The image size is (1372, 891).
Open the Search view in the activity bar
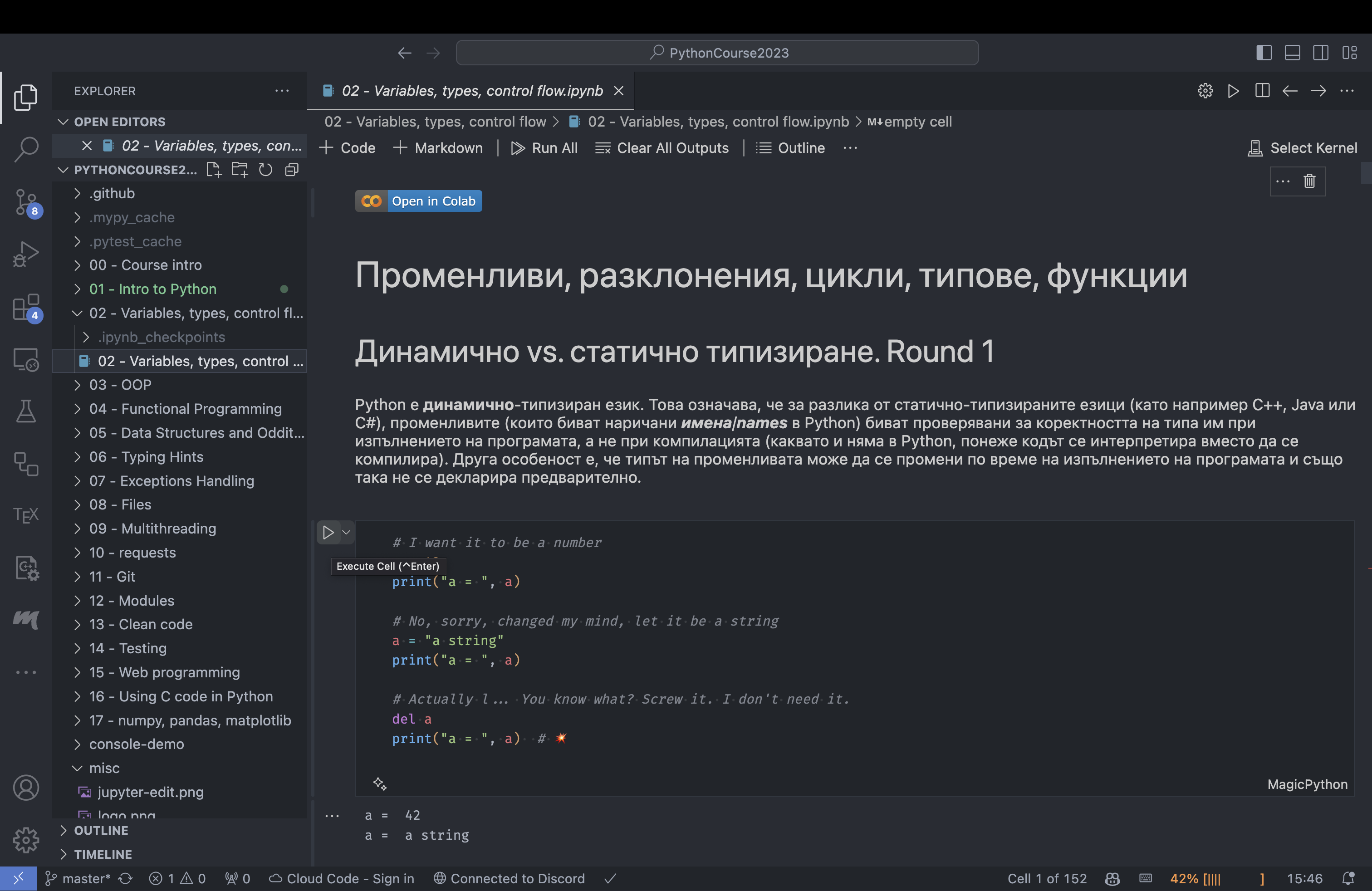point(26,149)
